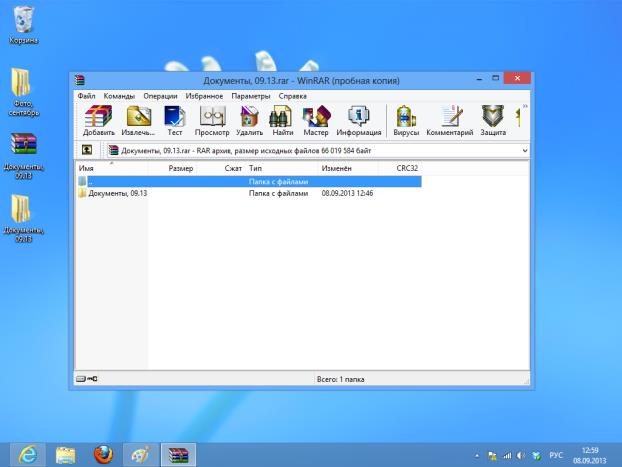Viewport: 622px width, 467px height.
Task: Click the WinRAR title bar app icon
Action: 80,80
